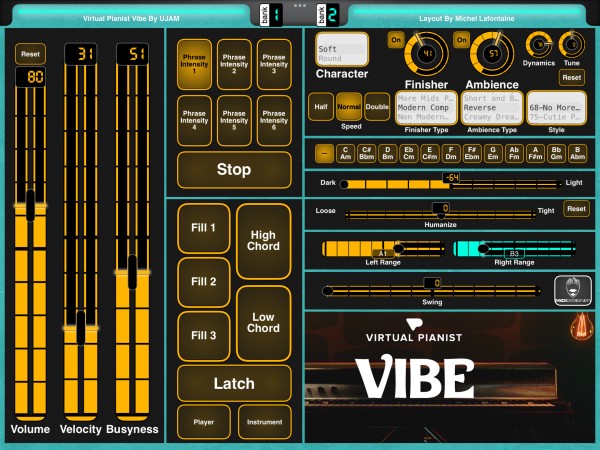600x450 pixels.
Task: Click the Swing slider
Action: tap(432, 291)
